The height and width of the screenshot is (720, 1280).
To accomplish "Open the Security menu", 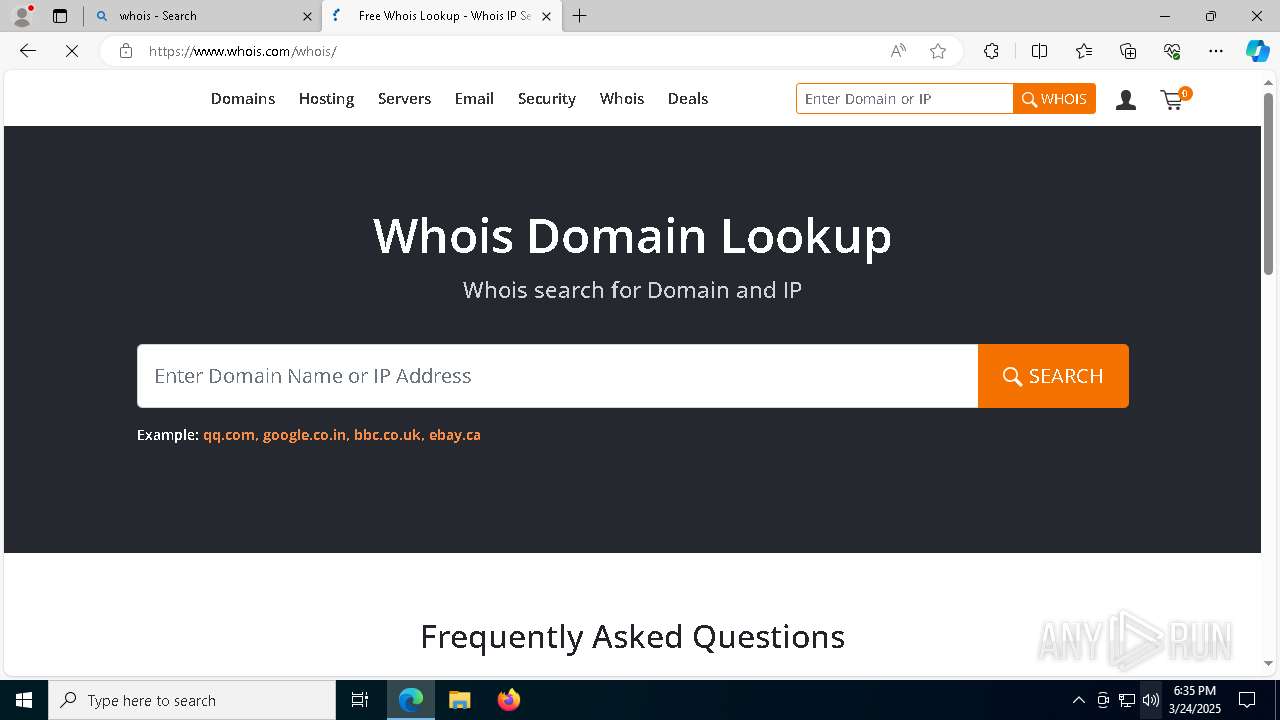I will point(546,99).
